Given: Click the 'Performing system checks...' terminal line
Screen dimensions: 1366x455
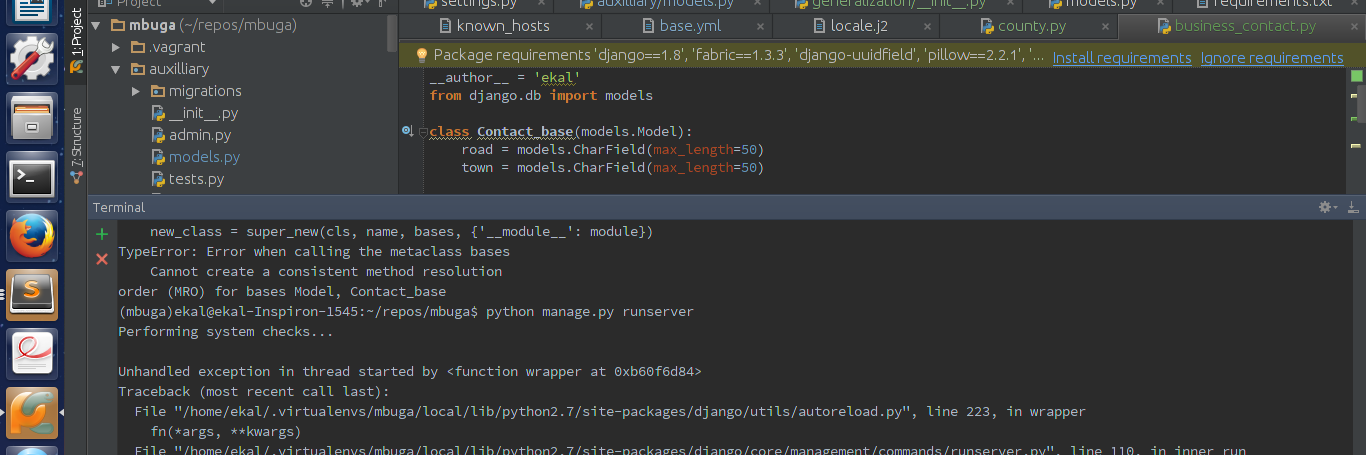Looking at the screenshot, I should [x=226, y=332].
